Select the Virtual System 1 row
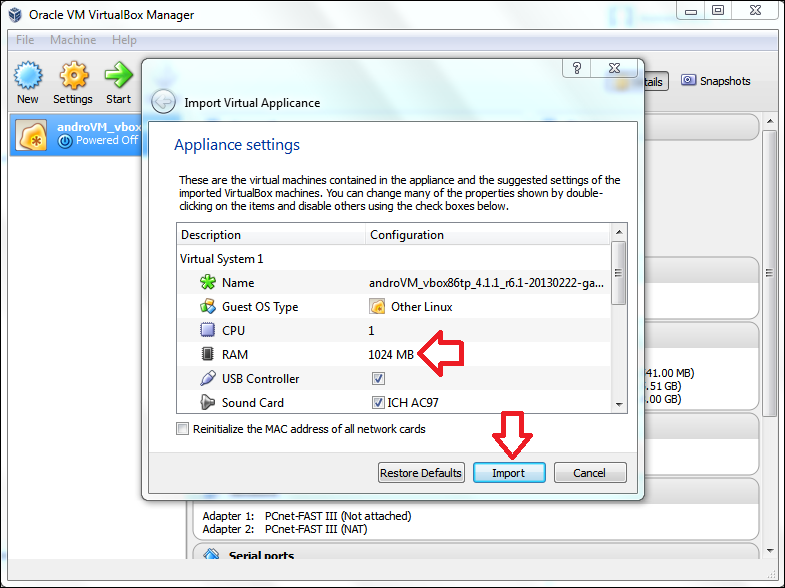The image size is (785, 588). pos(394,259)
